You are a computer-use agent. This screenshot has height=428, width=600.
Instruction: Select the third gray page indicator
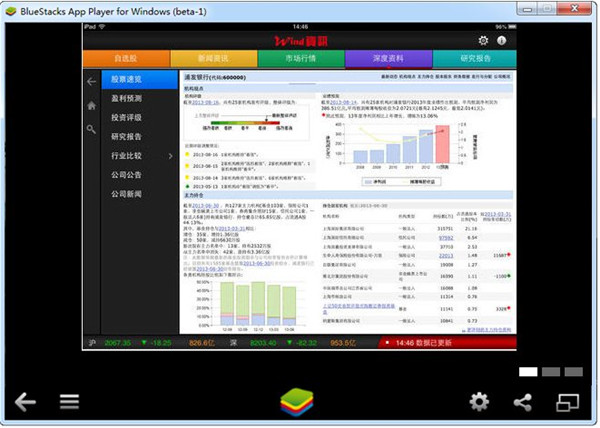[574, 372]
